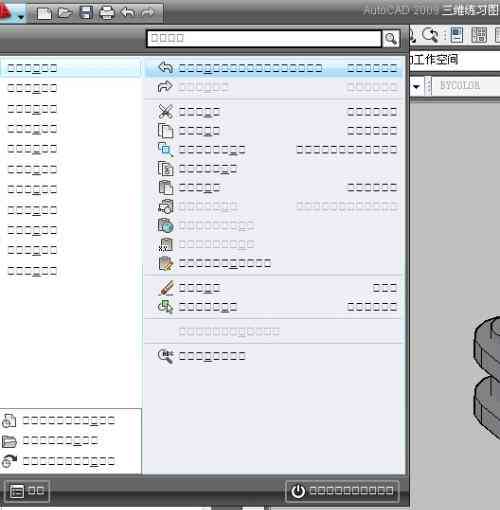The height and width of the screenshot is (510, 500).
Task: Click the search magnifier button beside search box
Action: click(391, 39)
